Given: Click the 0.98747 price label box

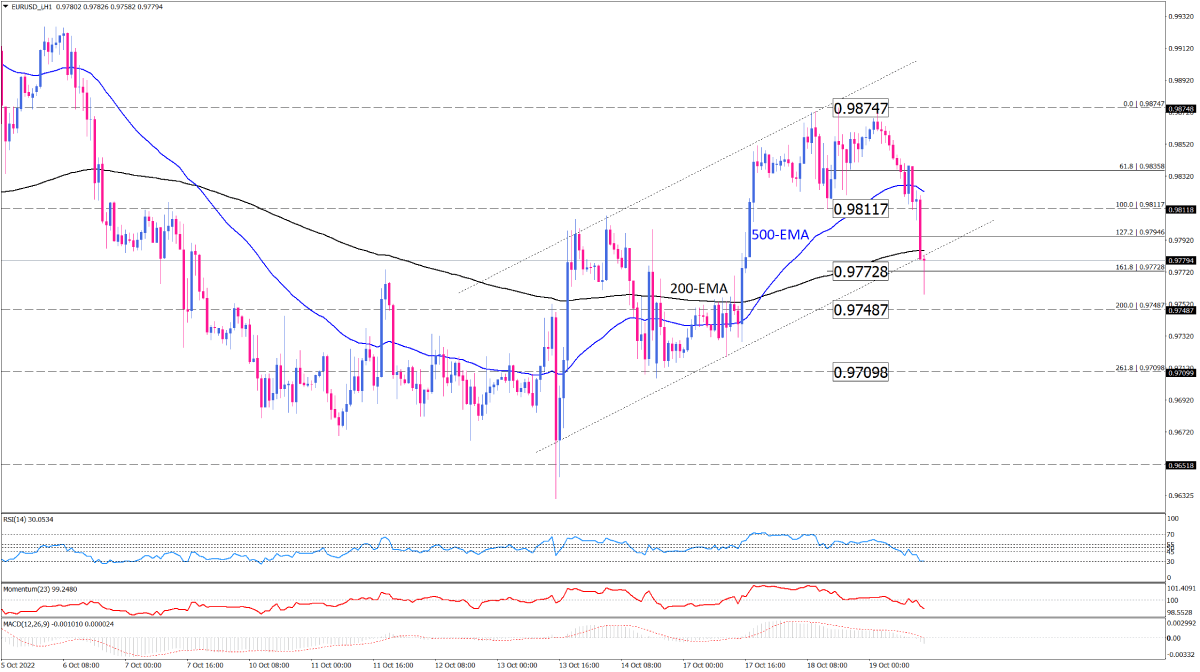Looking at the screenshot, I should coord(860,108).
